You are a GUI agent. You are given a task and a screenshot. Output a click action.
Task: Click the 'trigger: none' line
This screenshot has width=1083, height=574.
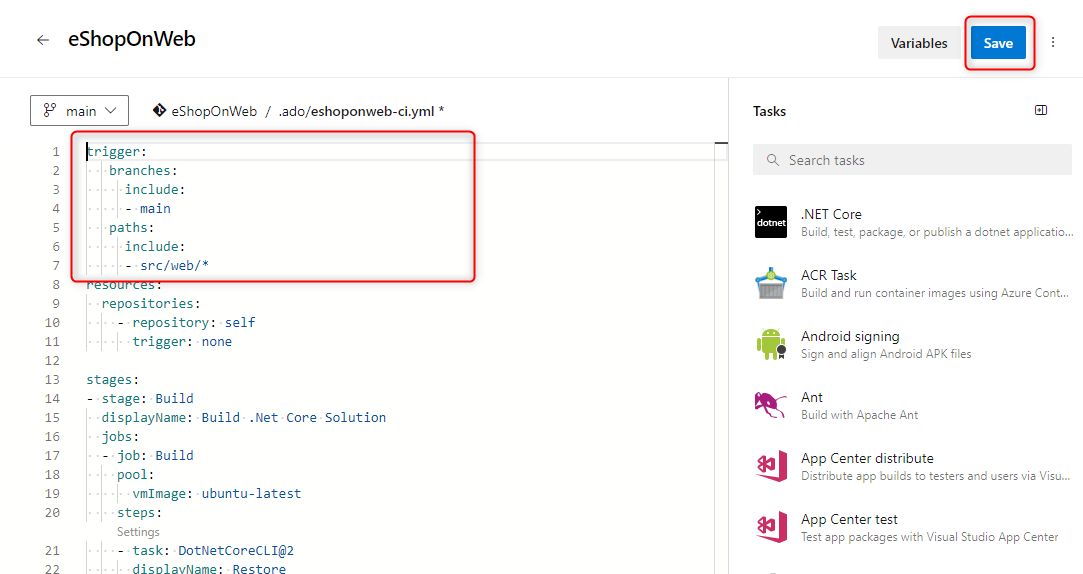(182, 341)
